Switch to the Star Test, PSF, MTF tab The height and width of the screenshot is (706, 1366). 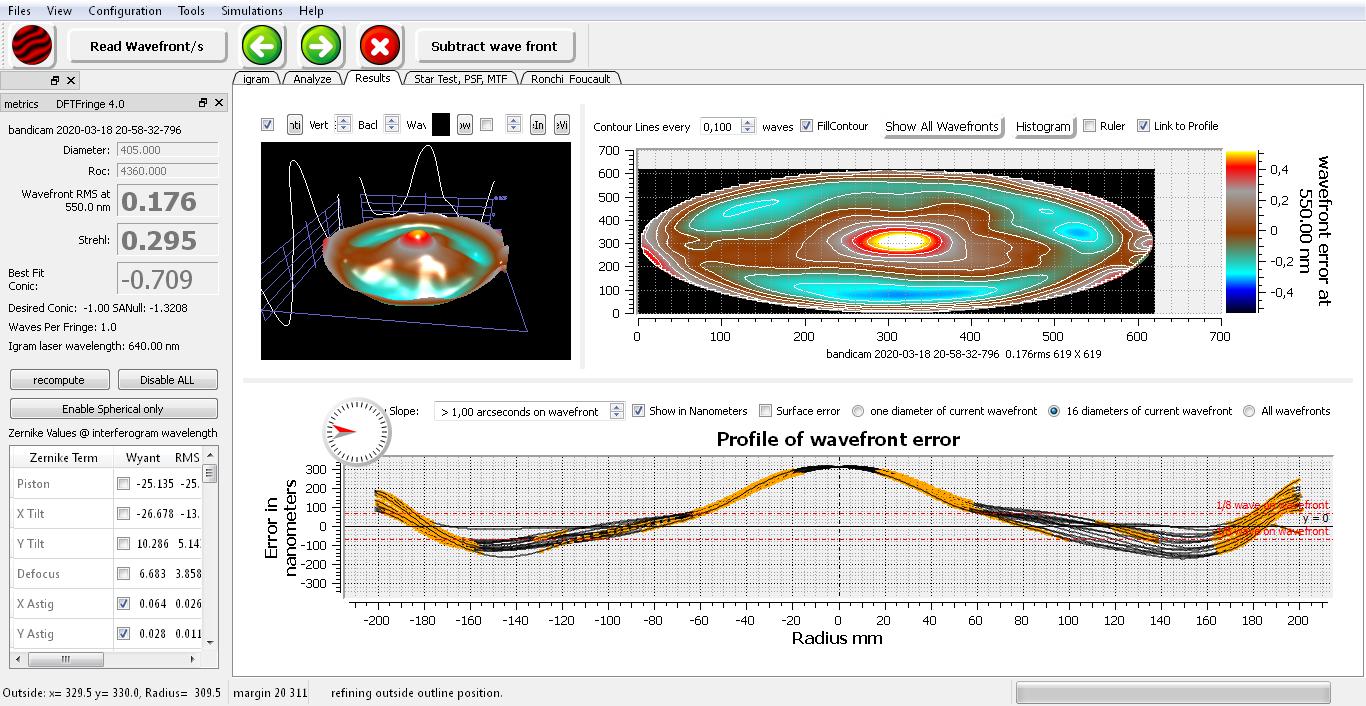click(460, 78)
